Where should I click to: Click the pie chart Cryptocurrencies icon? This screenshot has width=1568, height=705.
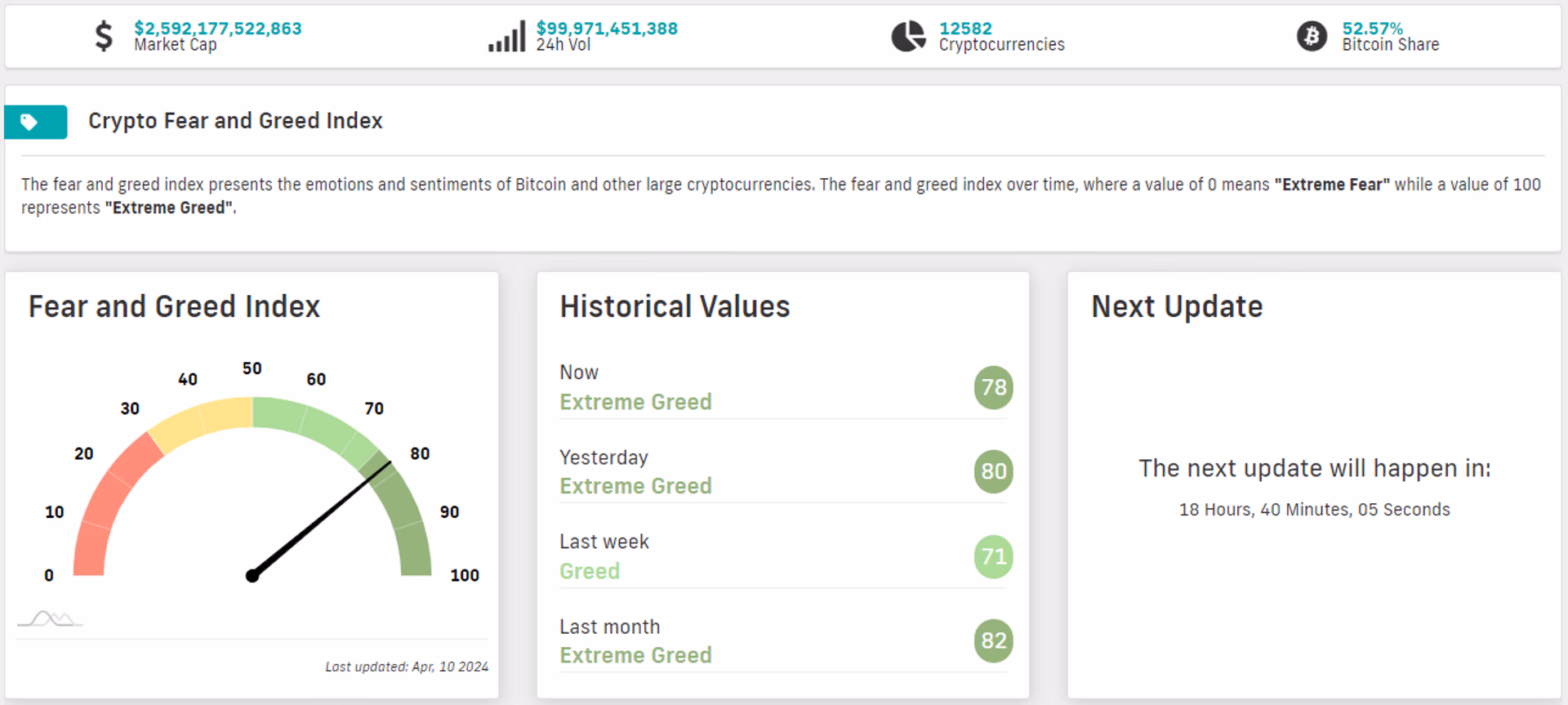point(908,36)
